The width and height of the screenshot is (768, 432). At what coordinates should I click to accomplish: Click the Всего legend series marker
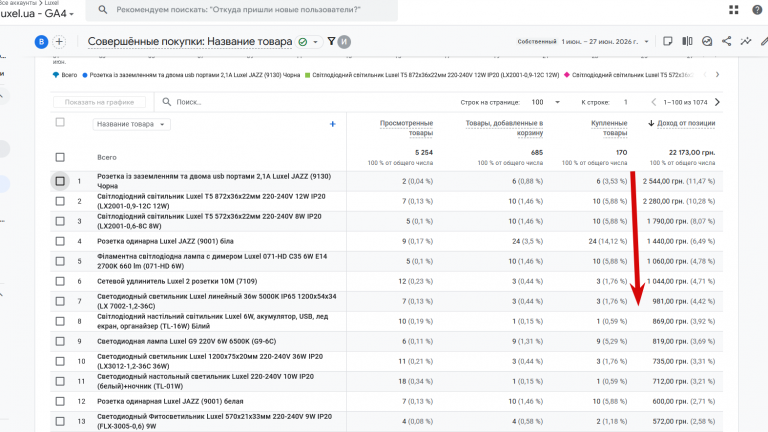[x=56, y=75]
